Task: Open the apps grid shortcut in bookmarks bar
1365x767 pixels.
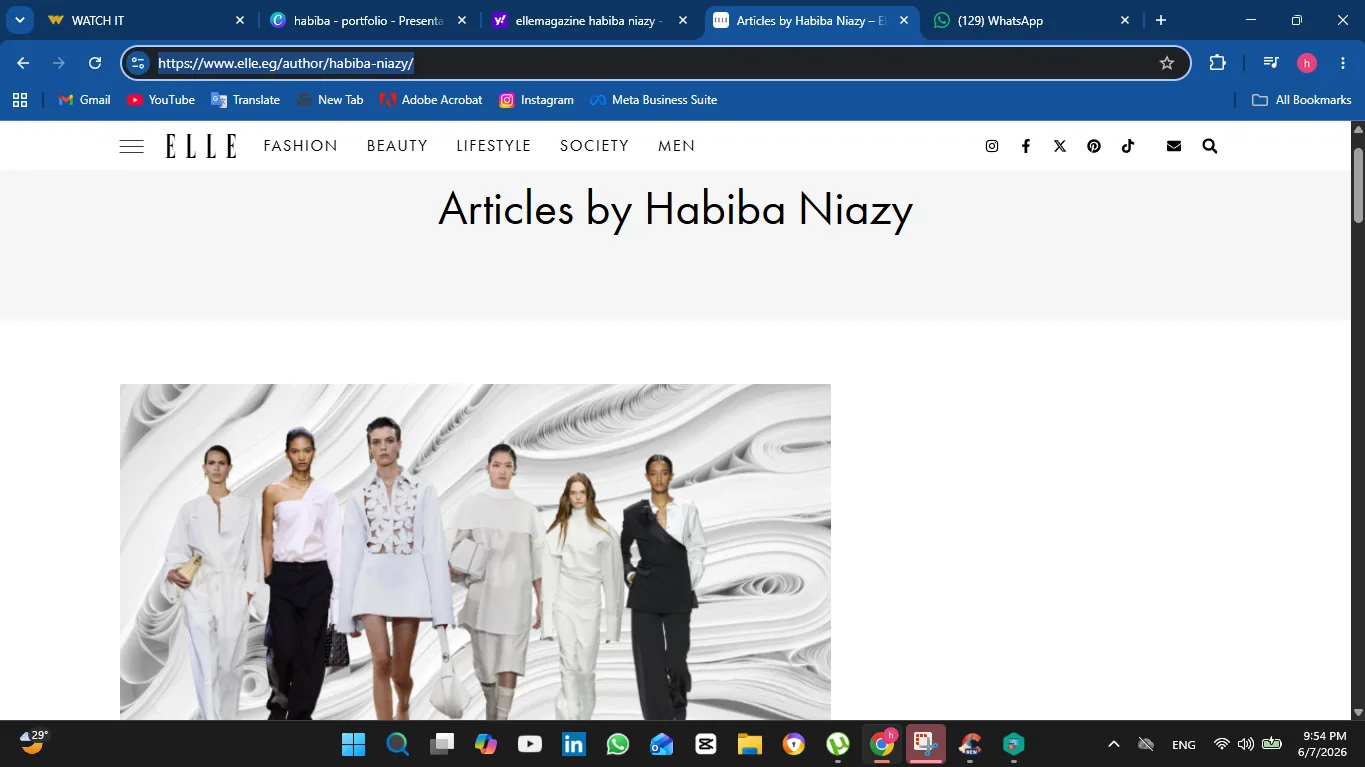Action: point(20,100)
